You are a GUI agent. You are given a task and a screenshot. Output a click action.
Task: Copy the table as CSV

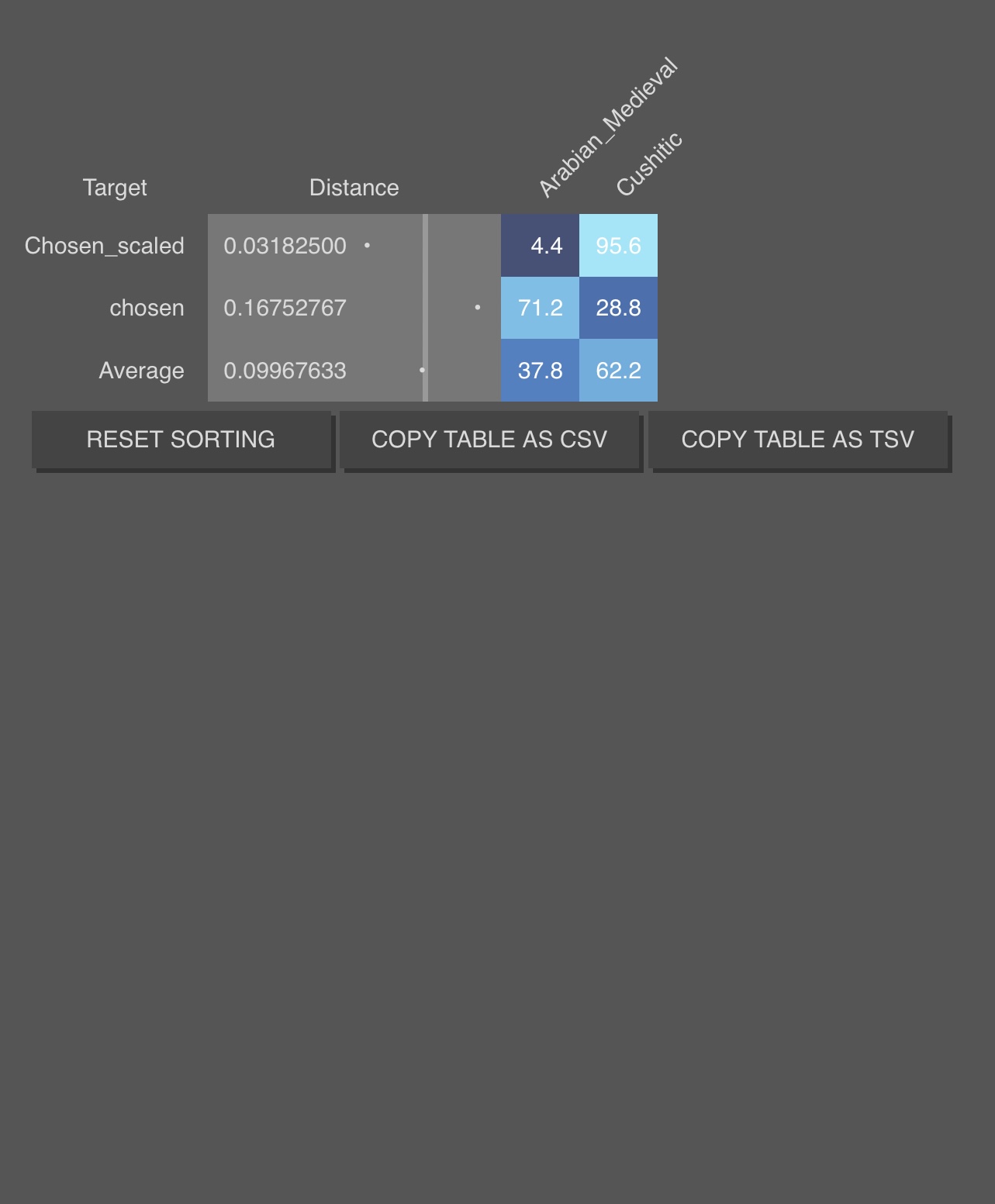489,440
